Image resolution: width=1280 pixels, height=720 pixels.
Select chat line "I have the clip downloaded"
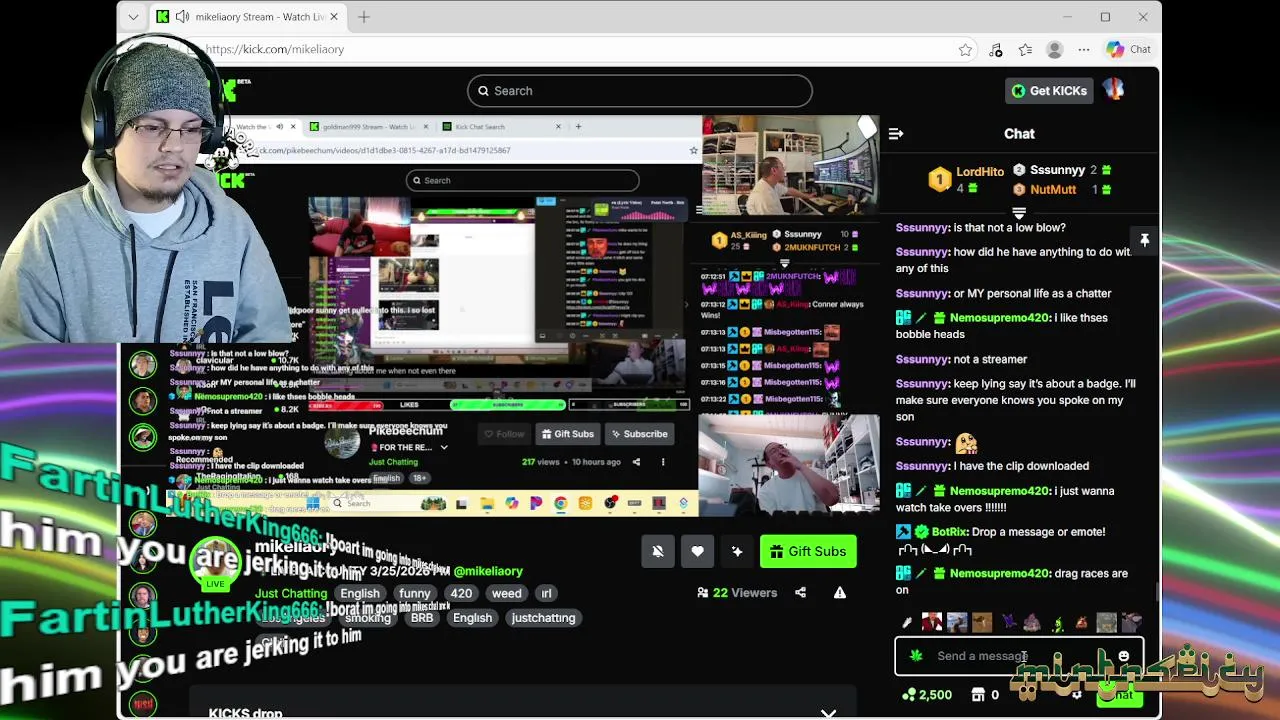pos(1021,466)
